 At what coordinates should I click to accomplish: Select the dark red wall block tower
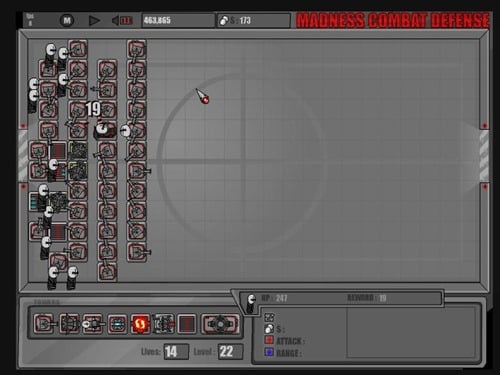186,324
